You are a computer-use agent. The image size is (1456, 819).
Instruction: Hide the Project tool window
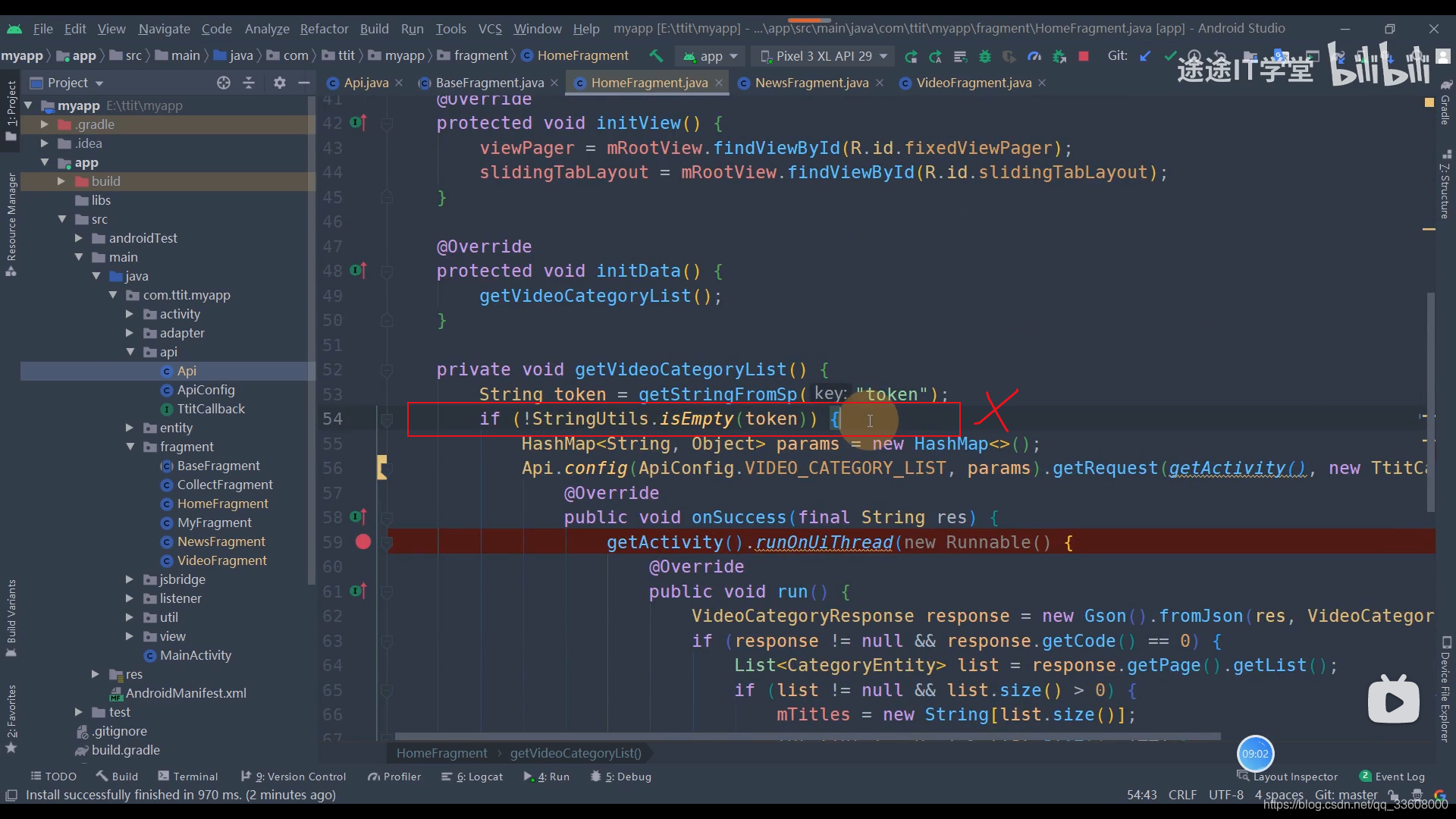[x=304, y=83]
